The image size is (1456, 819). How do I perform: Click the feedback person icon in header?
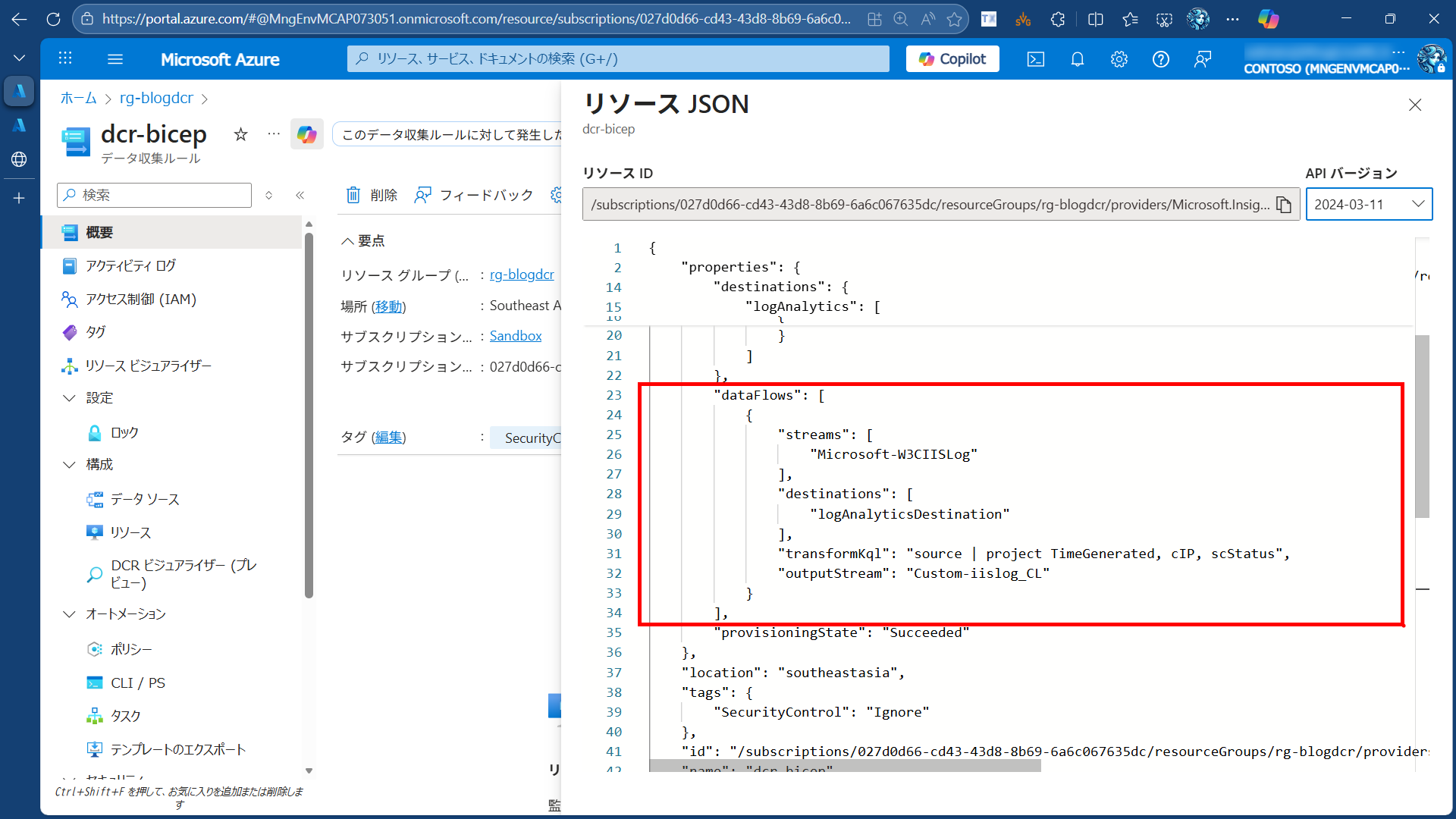click(1202, 59)
